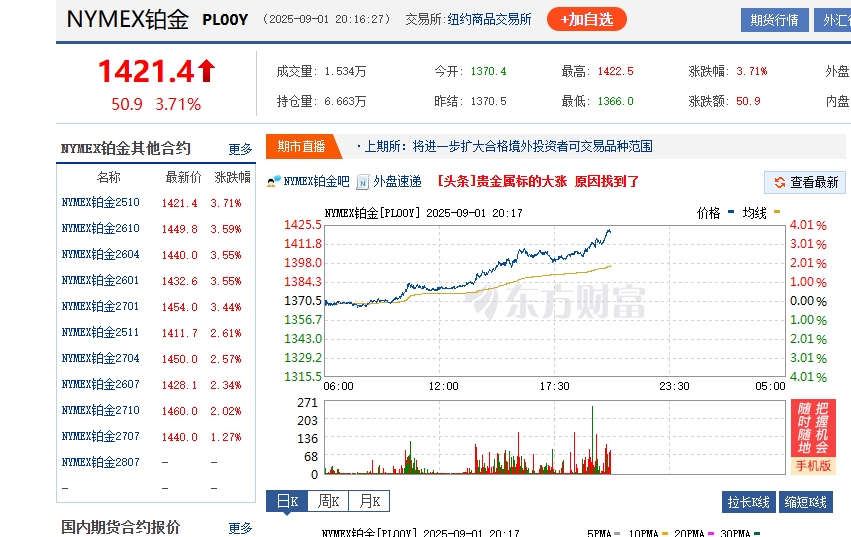Click the 昨结 value 1370.5
The image size is (851, 537).
click(x=488, y=102)
